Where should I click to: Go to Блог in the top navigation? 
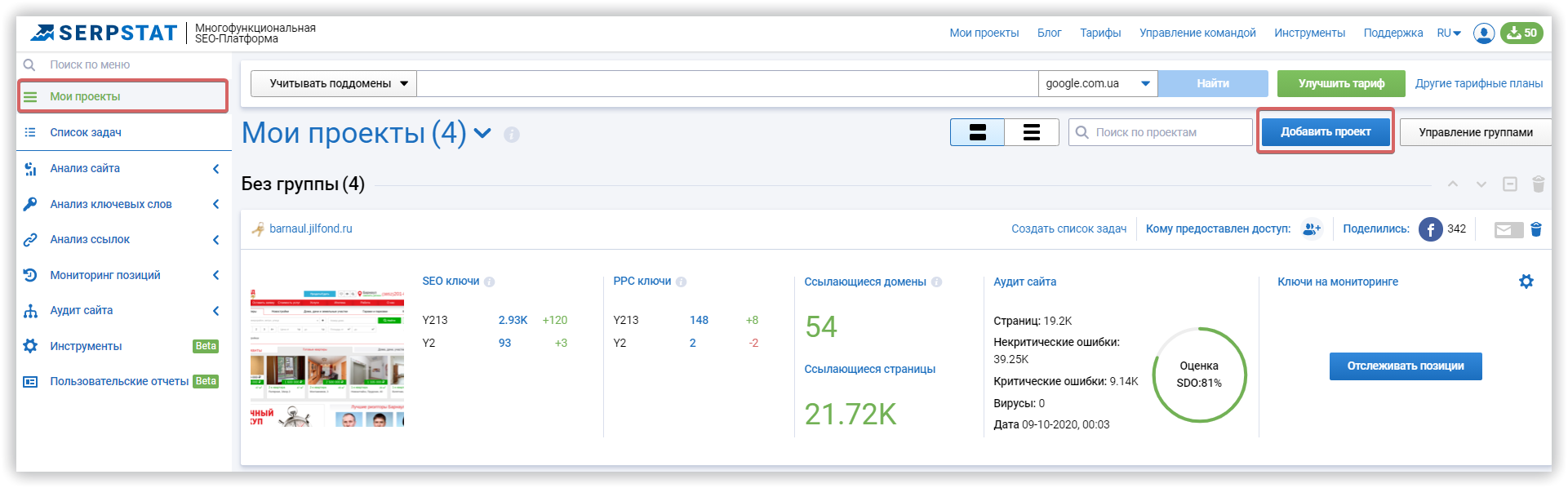1049,33
